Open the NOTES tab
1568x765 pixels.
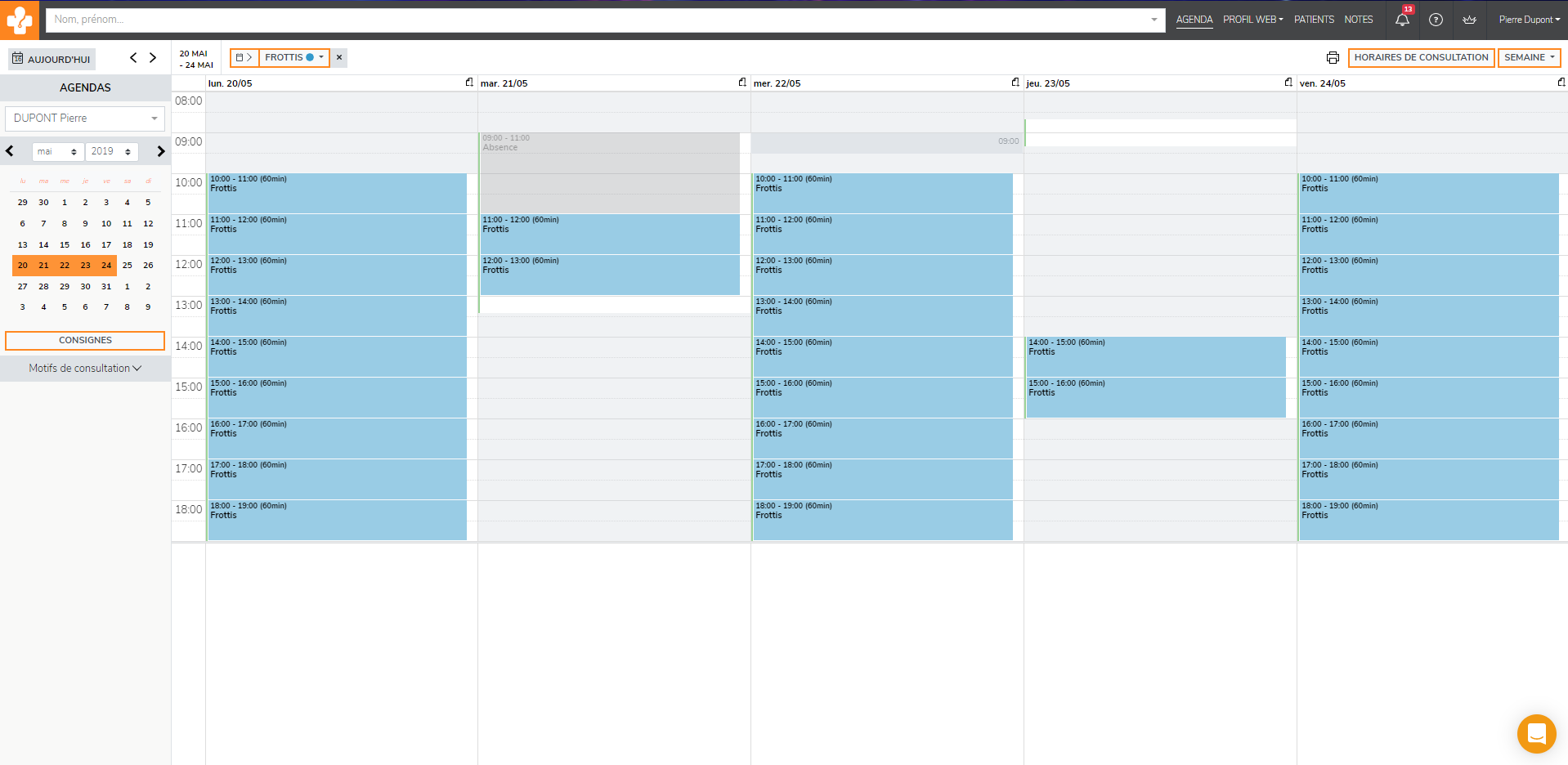click(x=1358, y=20)
